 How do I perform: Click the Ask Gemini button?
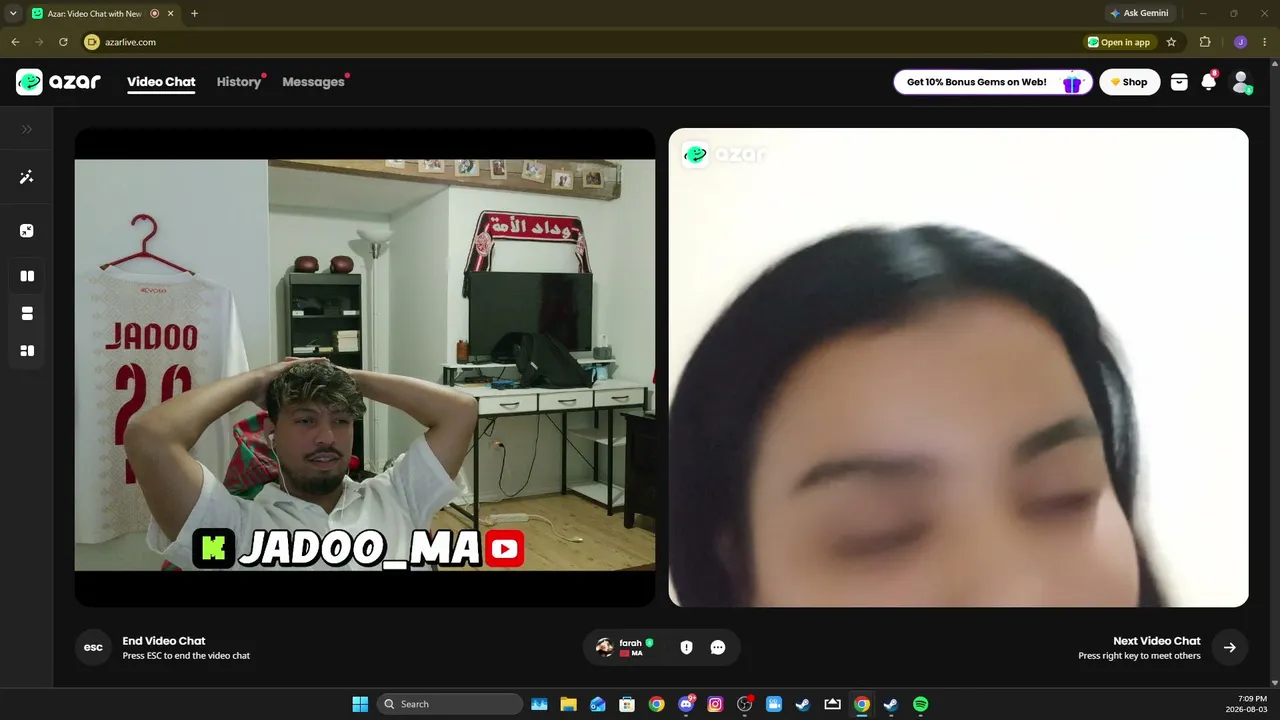coord(1139,13)
